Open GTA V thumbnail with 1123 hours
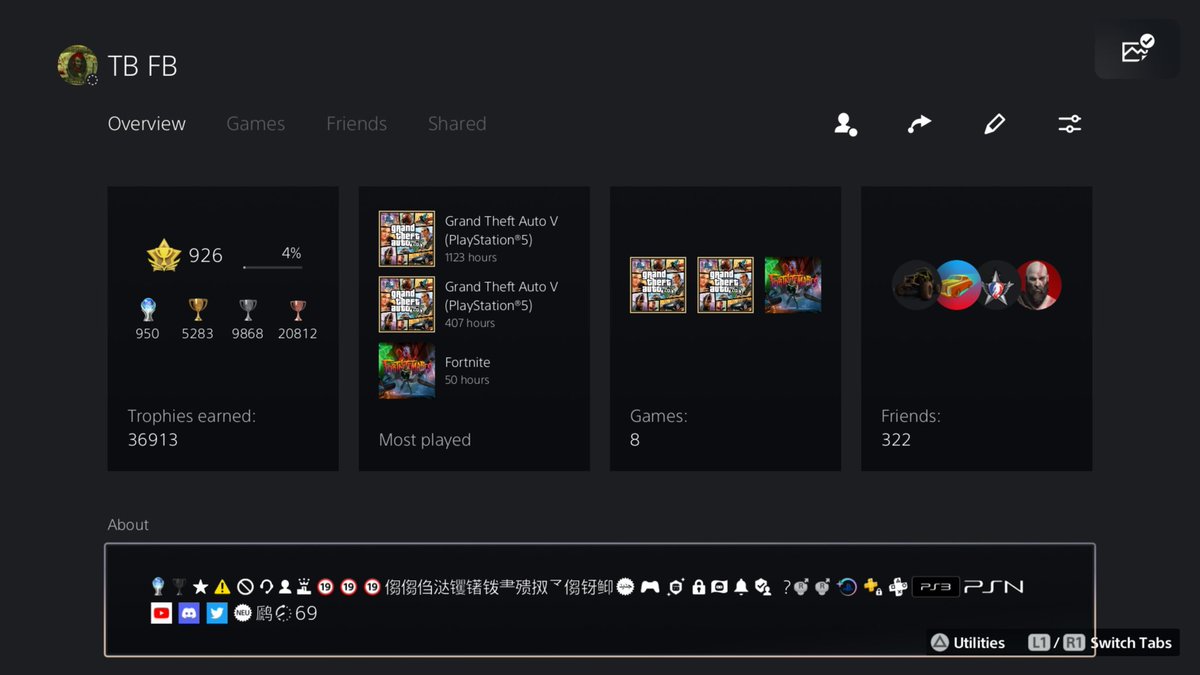 click(407, 238)
